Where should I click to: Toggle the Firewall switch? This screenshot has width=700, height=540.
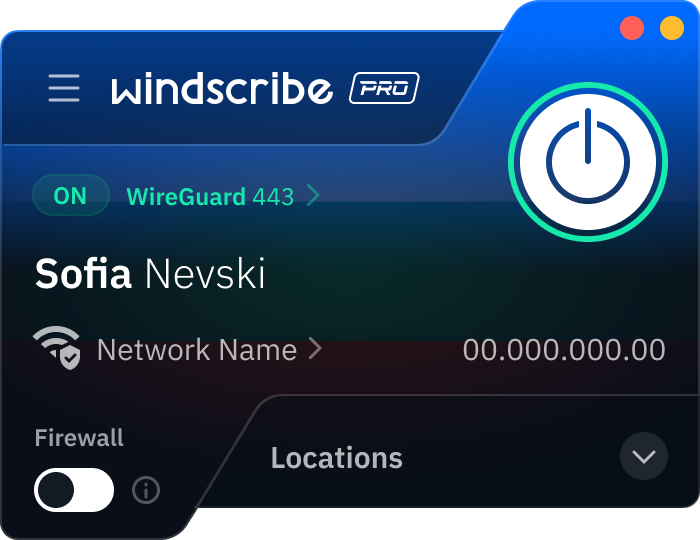pyautogui.click(x=74, y=490)
